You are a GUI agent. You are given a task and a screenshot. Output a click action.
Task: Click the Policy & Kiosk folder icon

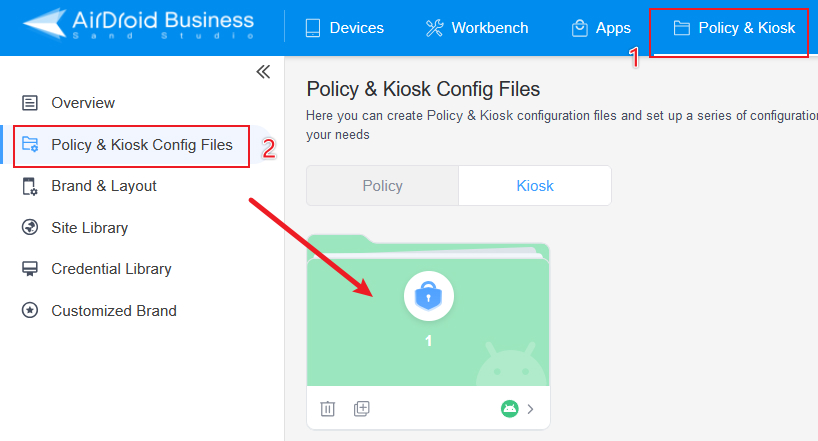pyautogui.click(x=681, y=28)
